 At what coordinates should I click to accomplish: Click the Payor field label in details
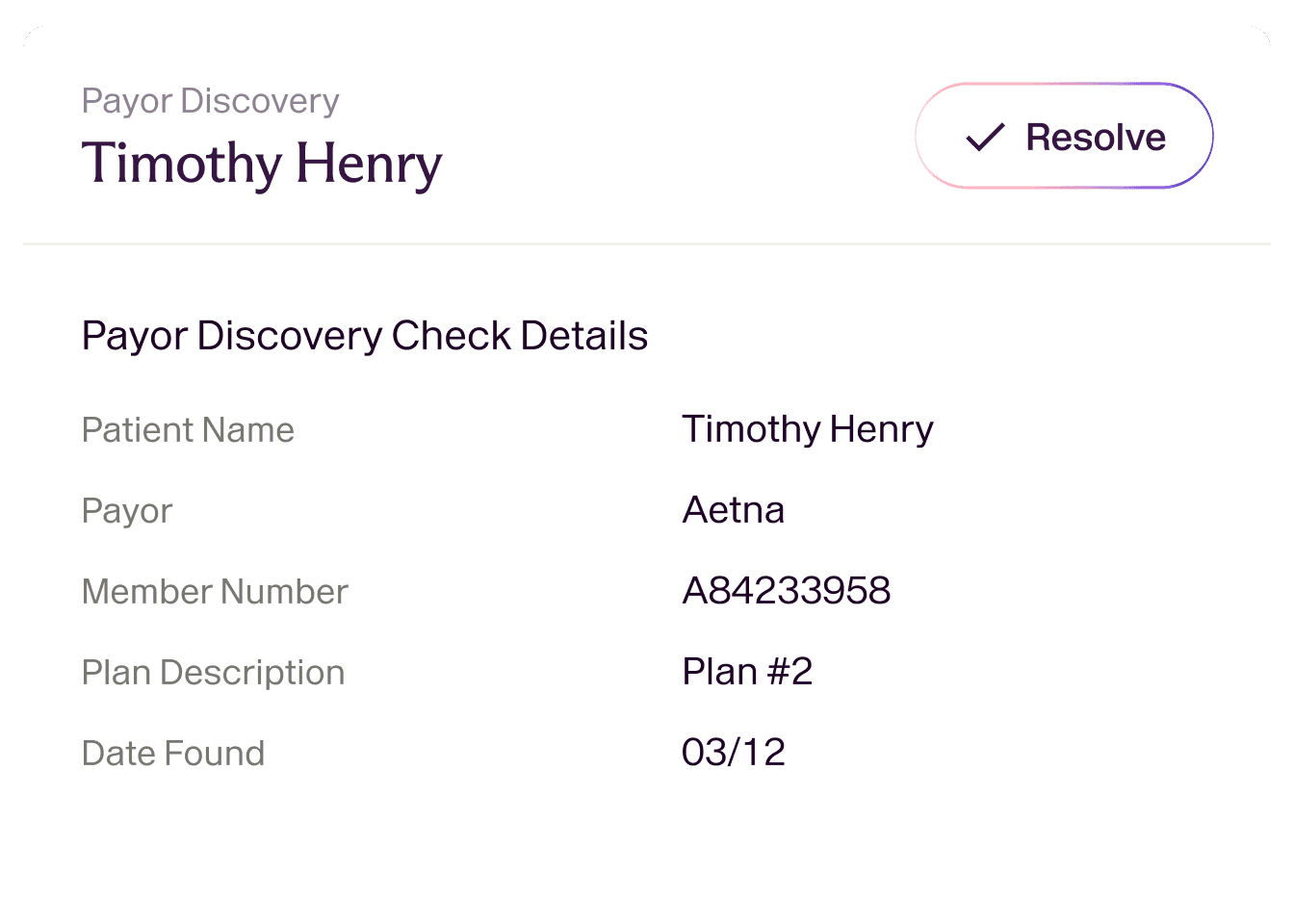point(127,511)
